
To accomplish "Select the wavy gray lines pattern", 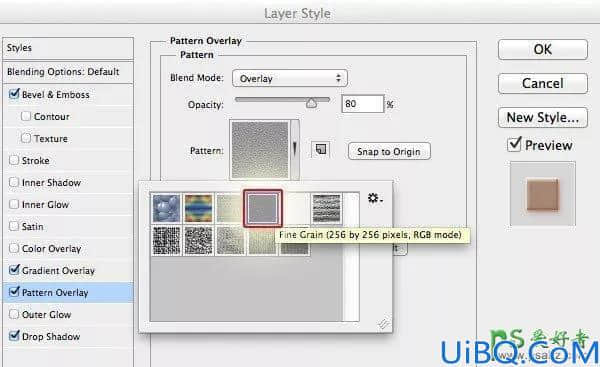I will 326,208.
